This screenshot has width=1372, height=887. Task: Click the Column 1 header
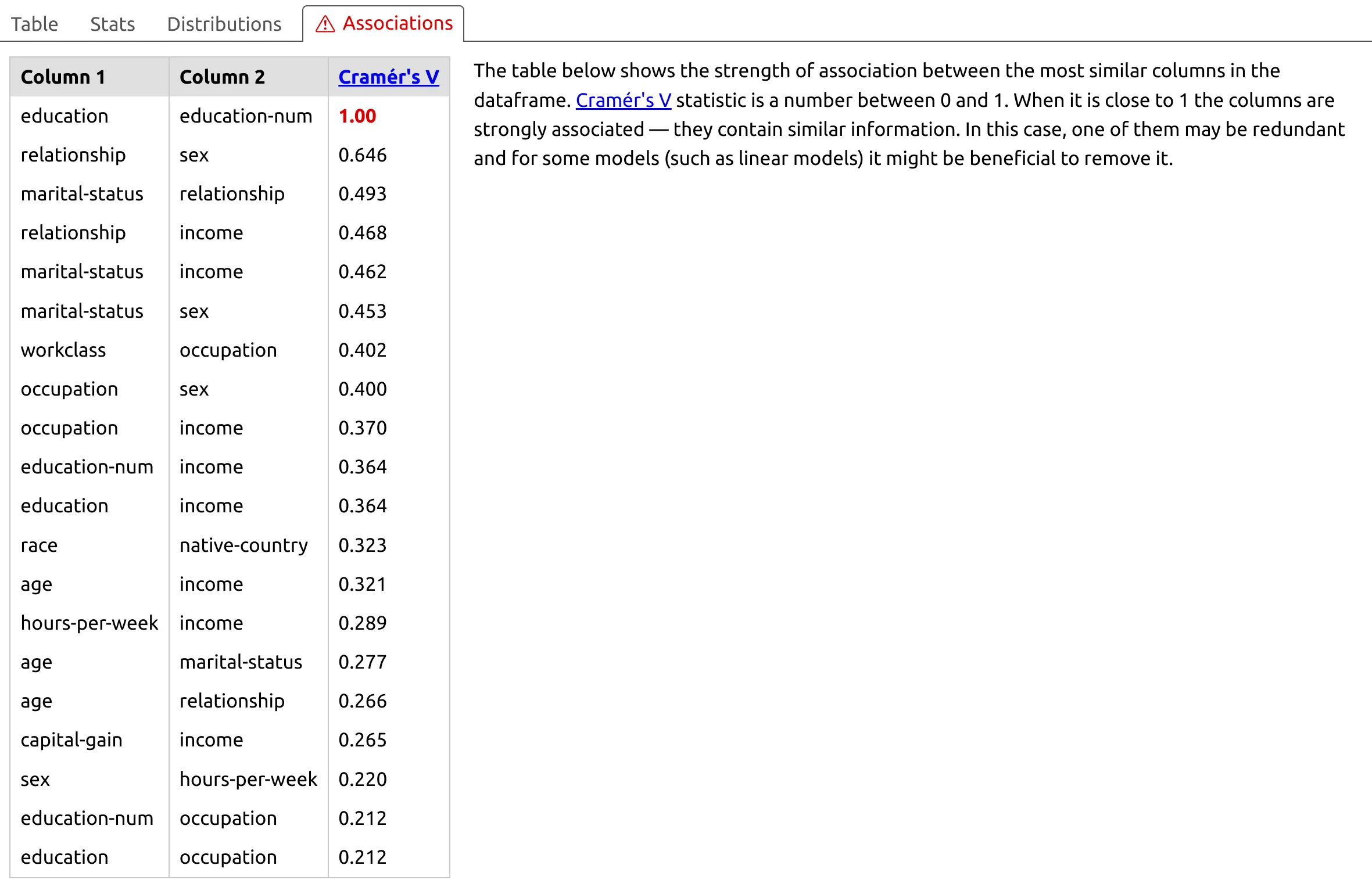click(63, 77)
